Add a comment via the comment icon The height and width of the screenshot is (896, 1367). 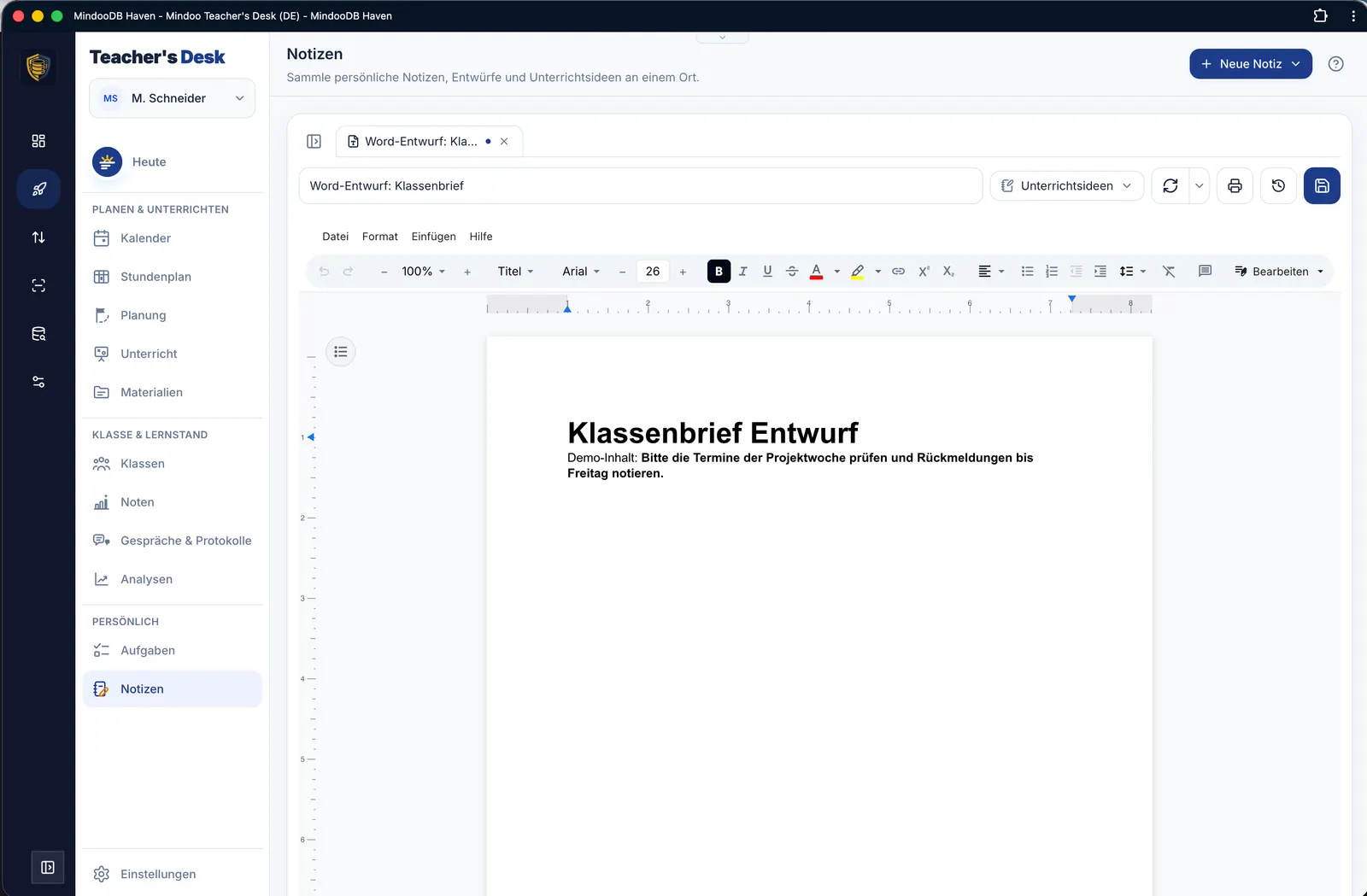(x=1205, y=272)
